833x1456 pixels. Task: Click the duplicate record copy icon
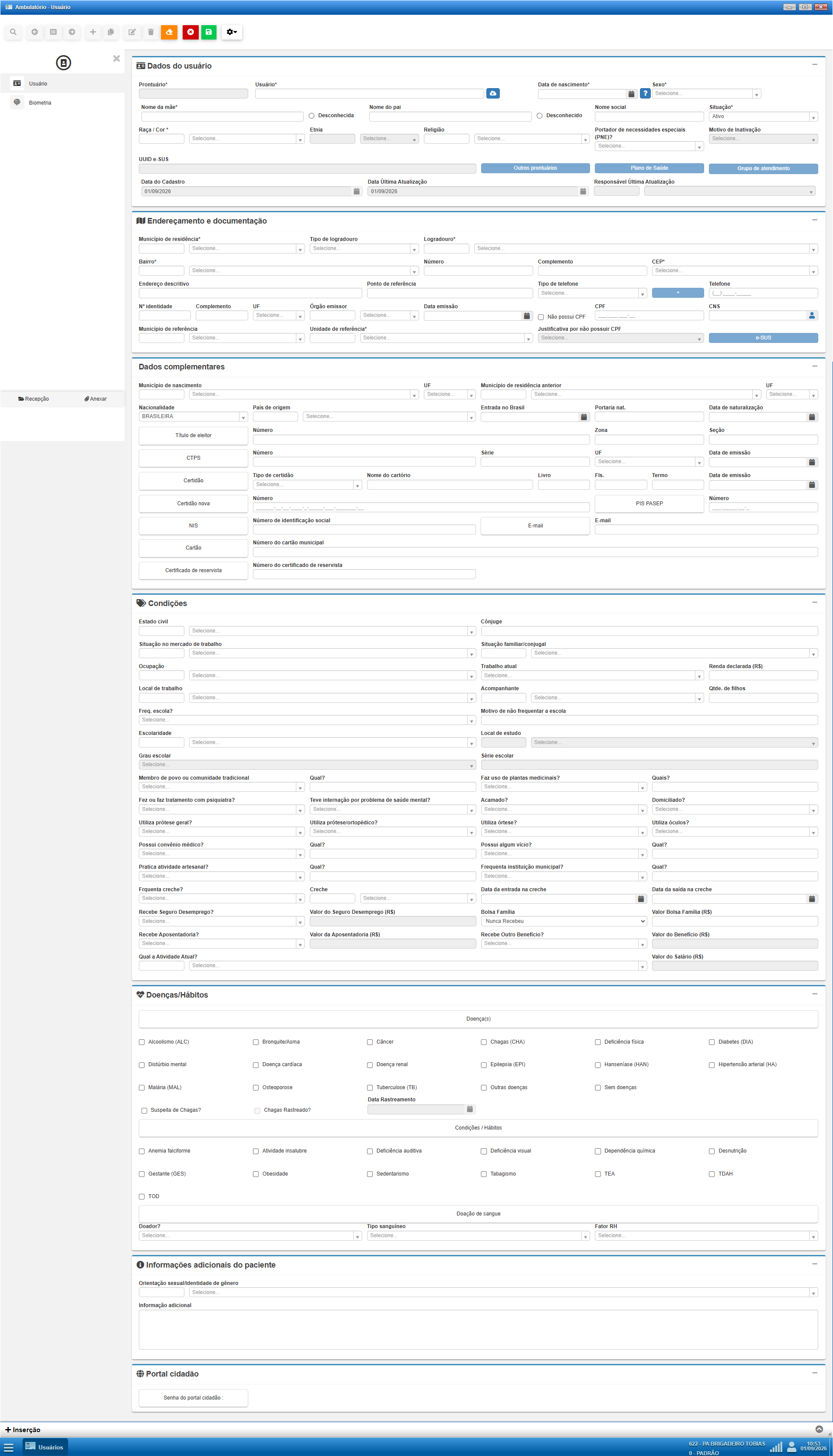[x=111, y=32]
